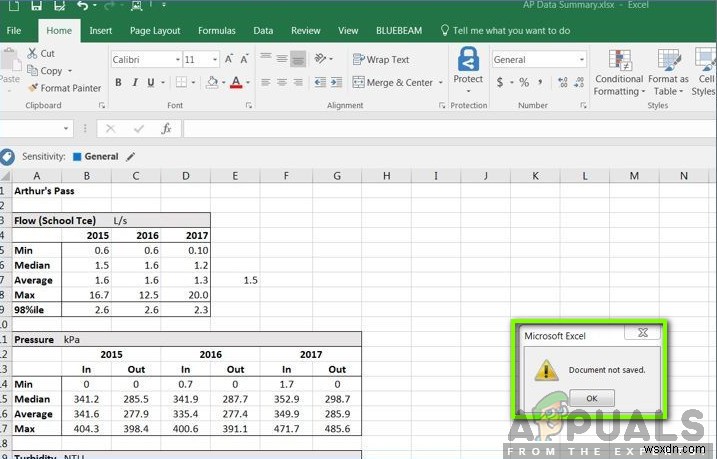This screenshot has width=717, height=459.
Task: Close the Microsoft Excel error dialog
Action: click(642, 333)
